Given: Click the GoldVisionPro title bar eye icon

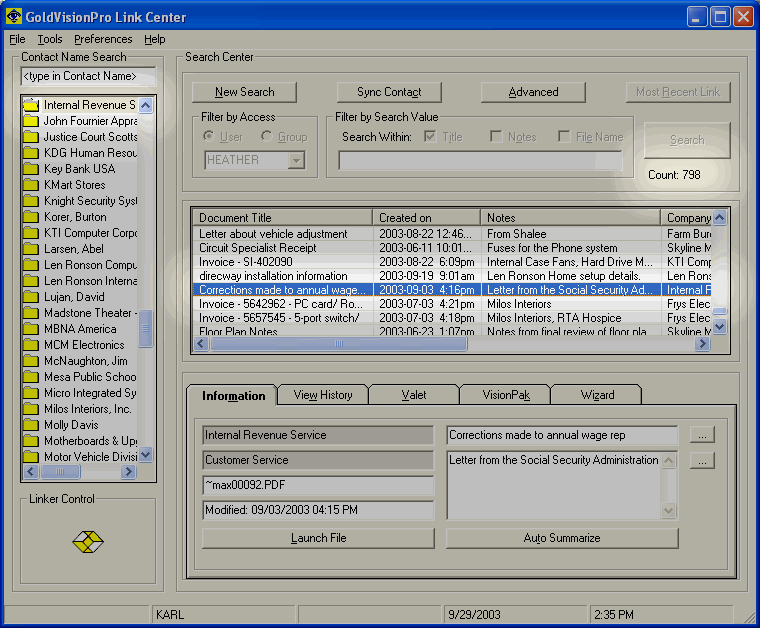Looking at the screenshot, I should point(14,17).
